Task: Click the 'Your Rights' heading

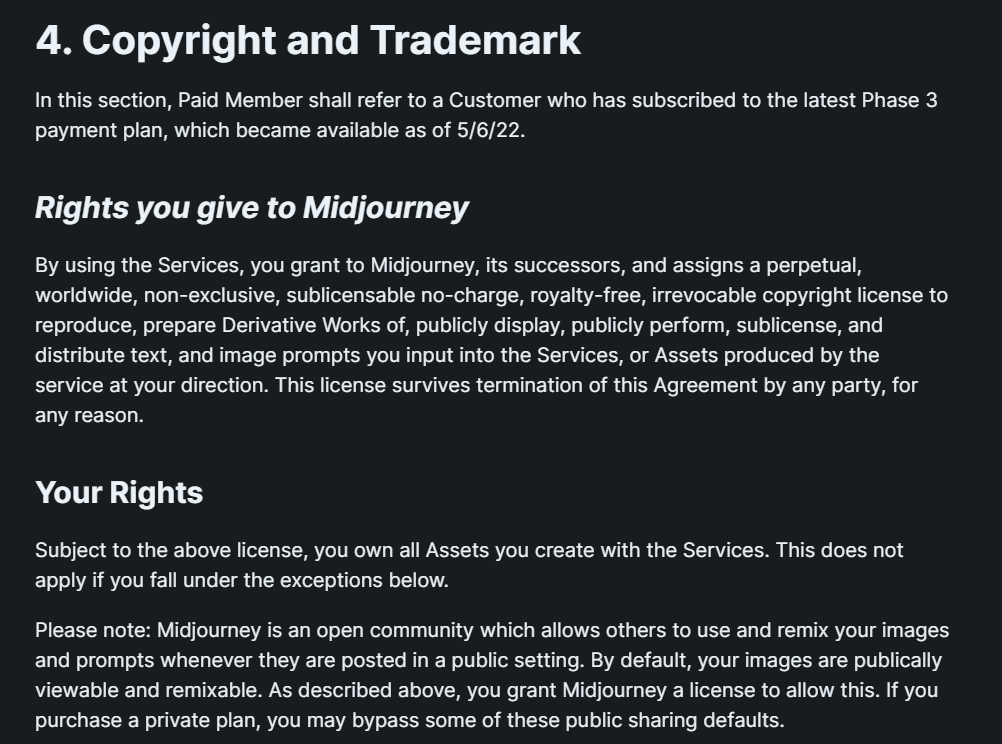Action: [x=119, y=493]
